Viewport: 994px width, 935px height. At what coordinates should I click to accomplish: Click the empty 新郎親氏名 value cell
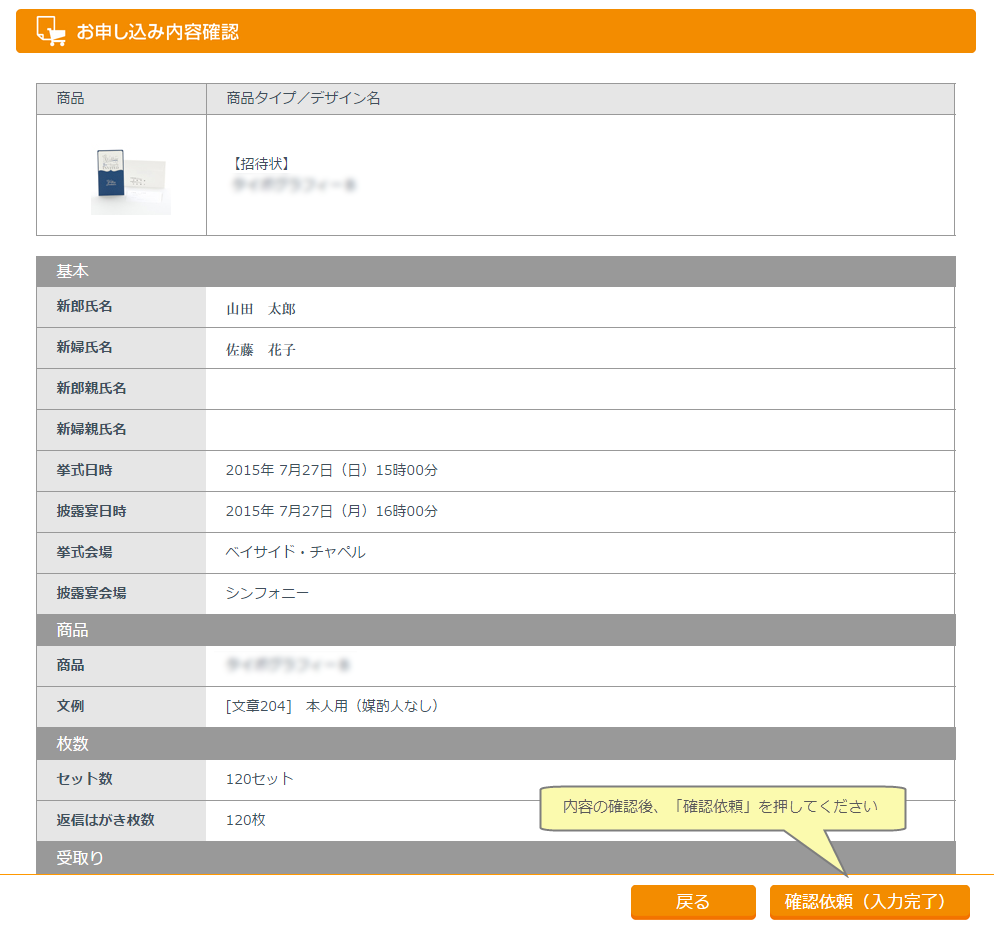(x=580, y=389)
